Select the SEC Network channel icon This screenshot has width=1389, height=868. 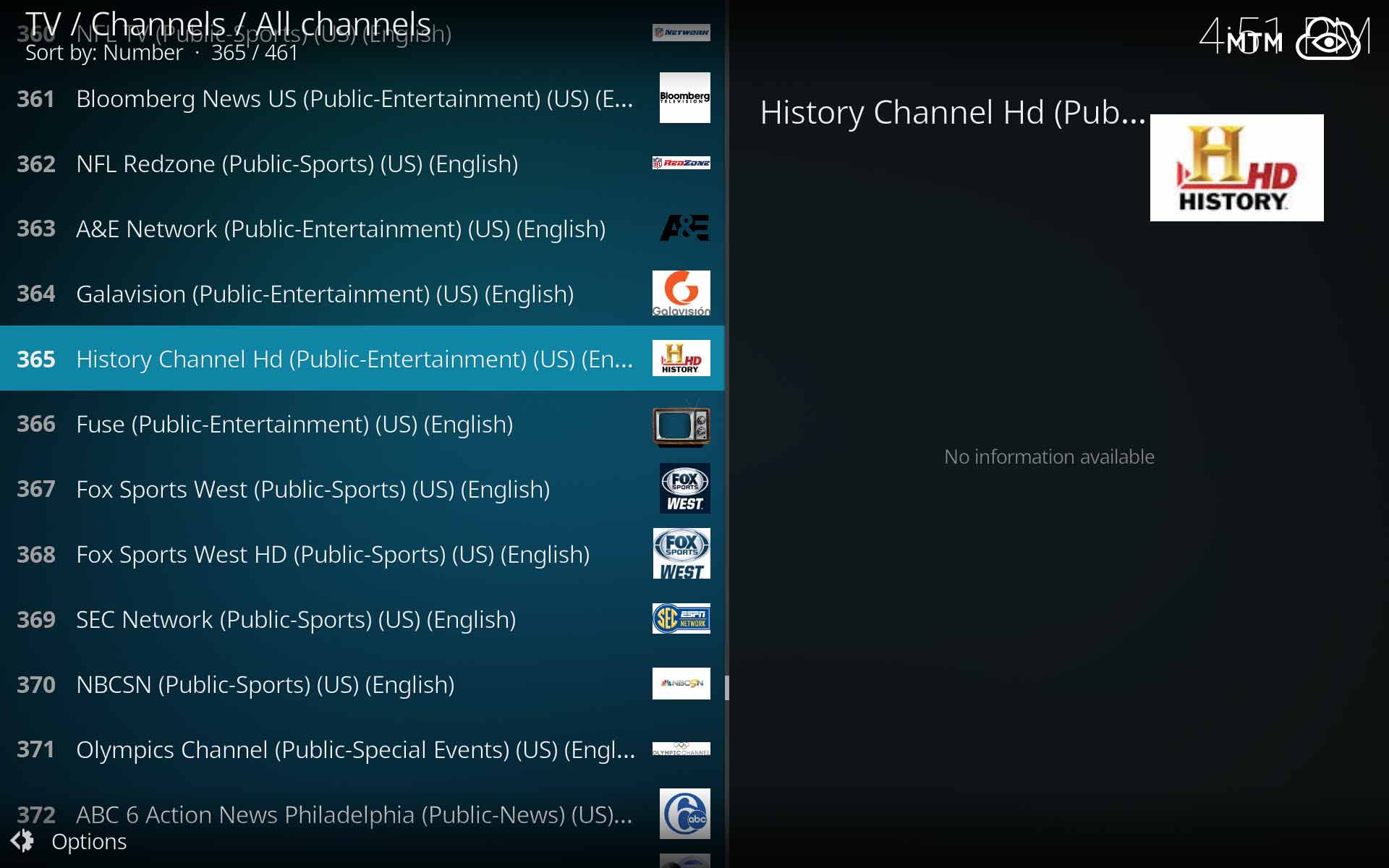click(680, 618)
